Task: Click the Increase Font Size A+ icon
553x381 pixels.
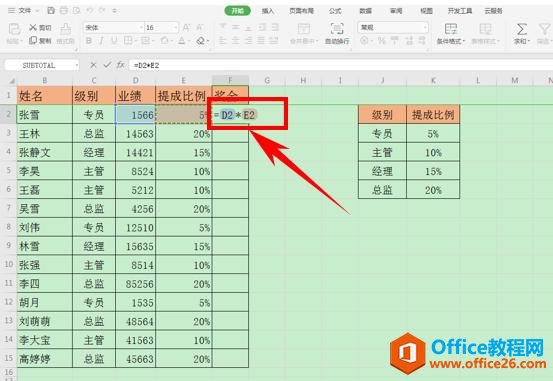Action: point(187,27)
